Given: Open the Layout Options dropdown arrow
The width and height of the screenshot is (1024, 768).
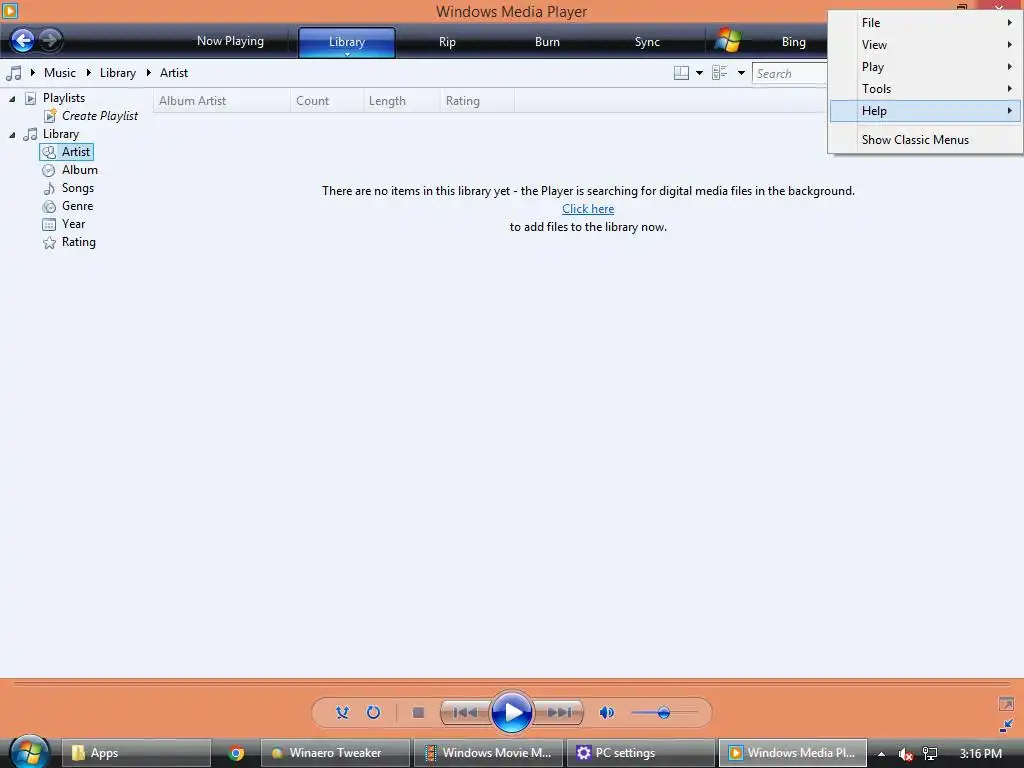Looking at the screenshot, I should 699,73.
